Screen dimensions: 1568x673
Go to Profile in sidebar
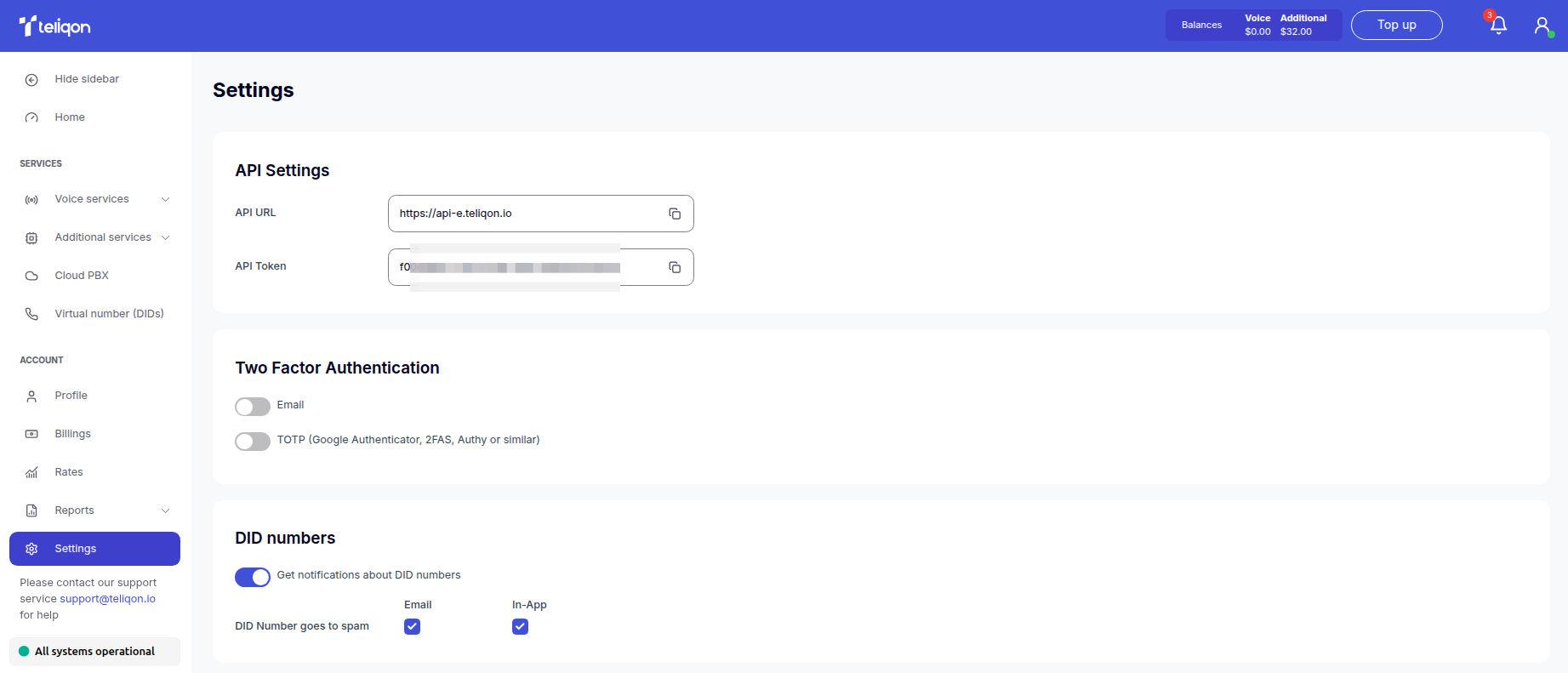pyautogui.click(x=71, y=396)
